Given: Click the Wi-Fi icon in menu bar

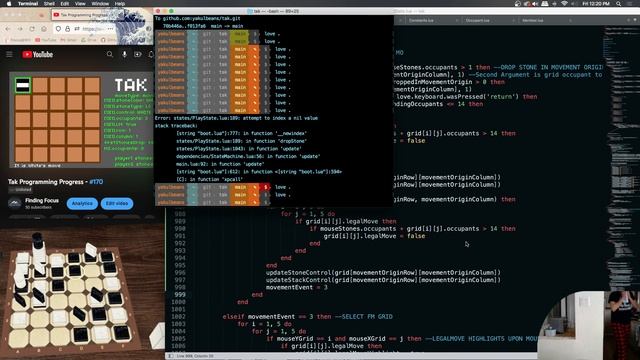Looking at the screenshot, I should (564, 4).
